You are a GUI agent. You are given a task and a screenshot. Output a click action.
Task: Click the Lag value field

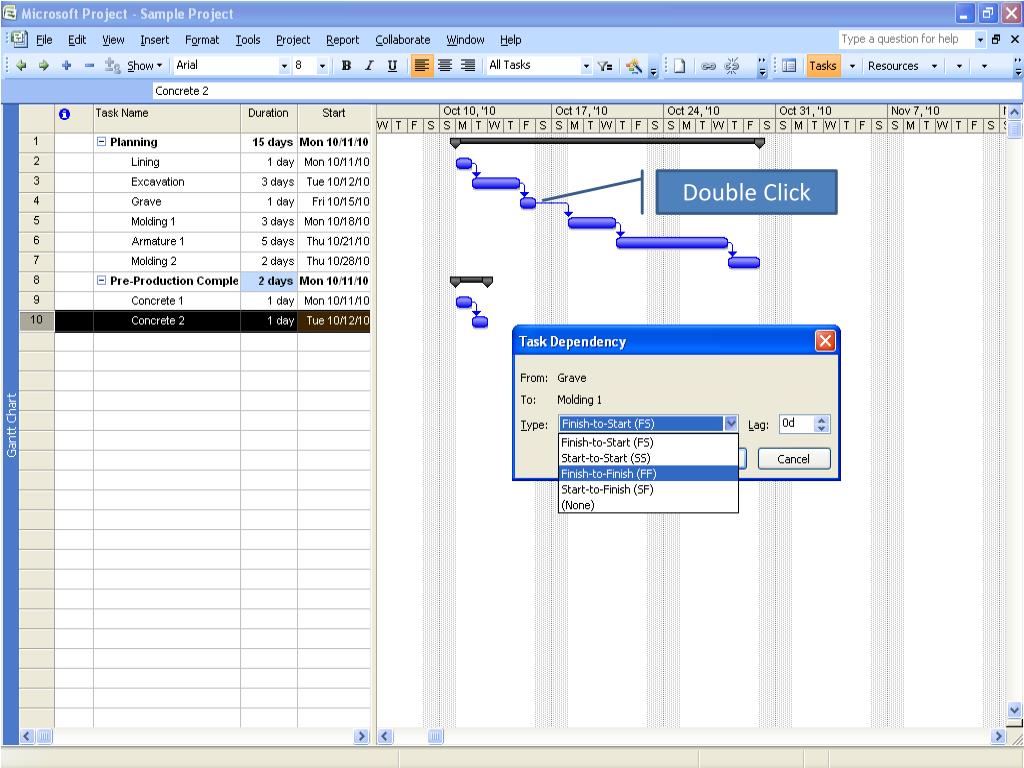coord(797,423)
